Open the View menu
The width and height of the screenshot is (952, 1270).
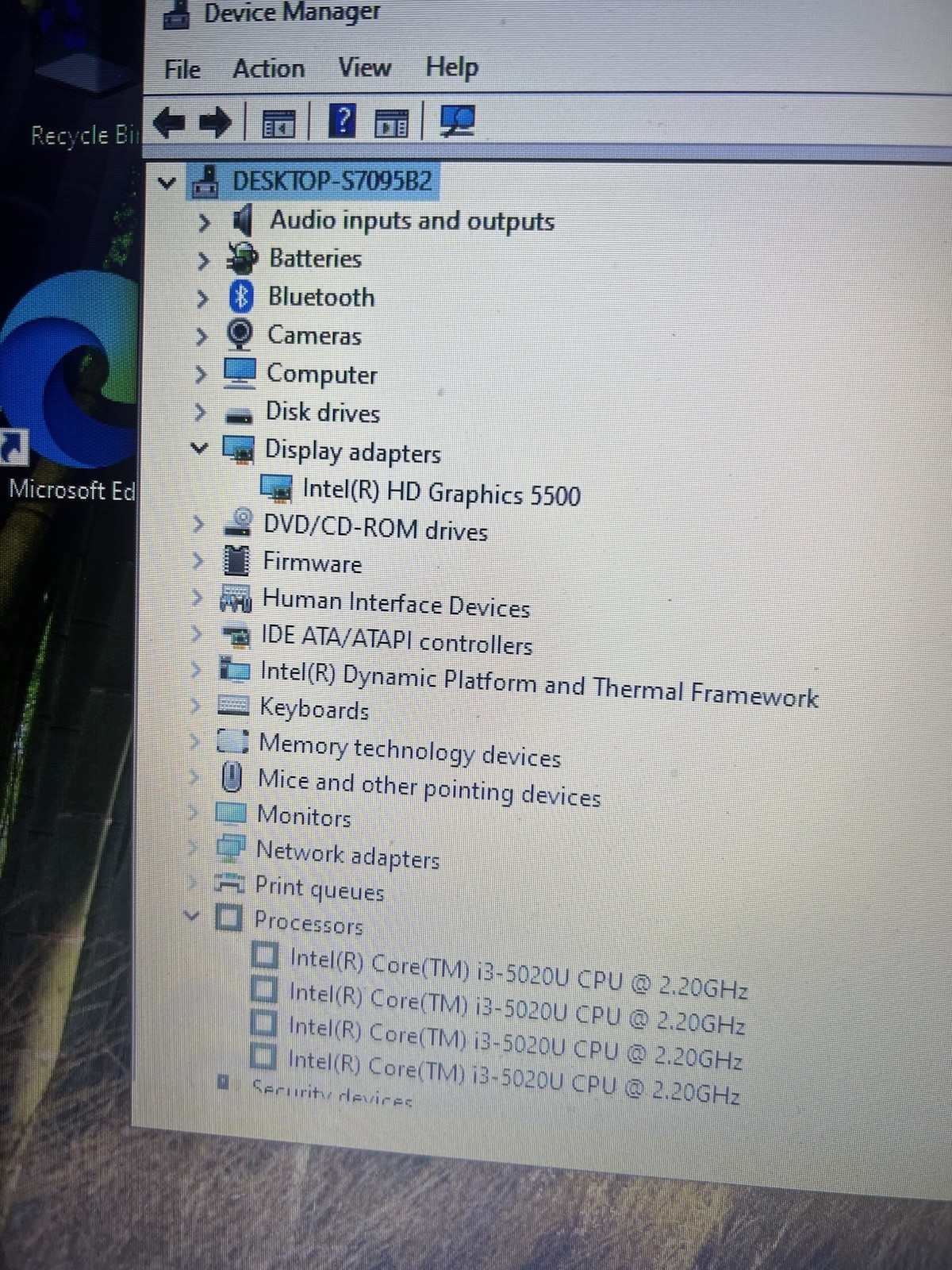[x=364, y=67]
